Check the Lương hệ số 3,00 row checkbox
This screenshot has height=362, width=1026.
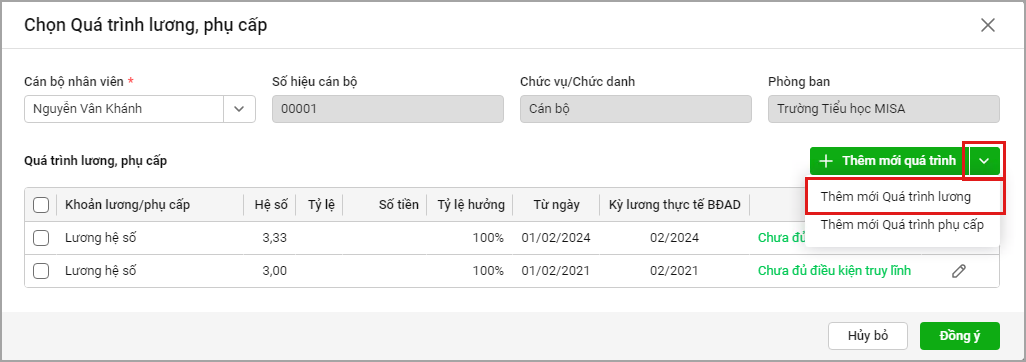(x=41, y=271)
